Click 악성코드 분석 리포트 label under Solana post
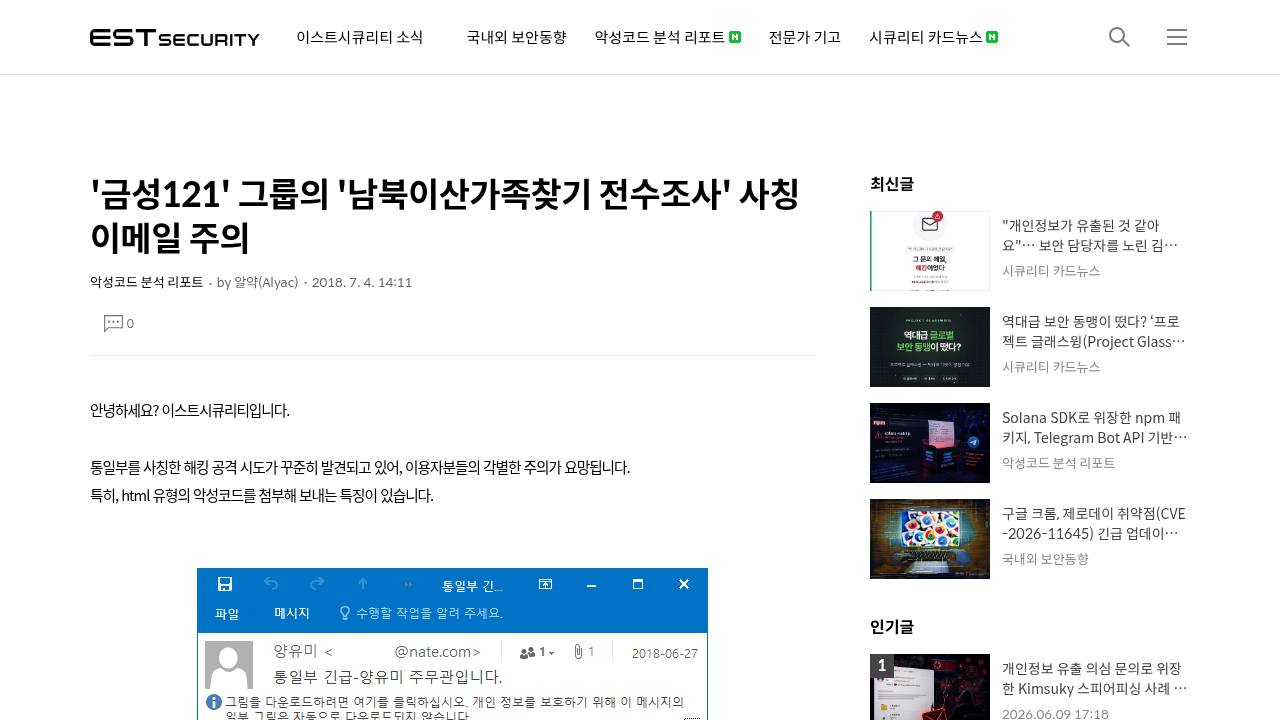The height and width of the screenshot is (720, 1280). pos(1058,463)
